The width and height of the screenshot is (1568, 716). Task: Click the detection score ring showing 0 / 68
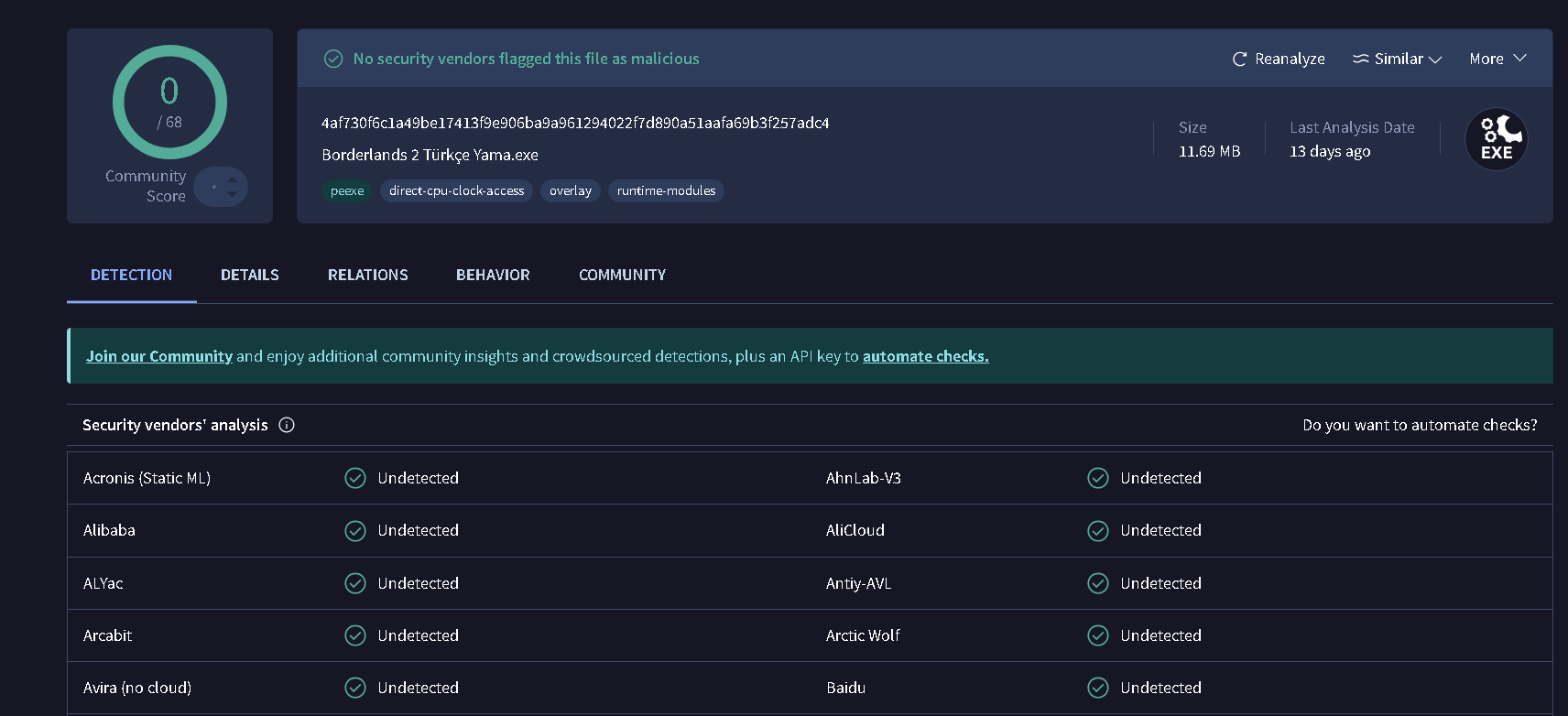point(169,102)
